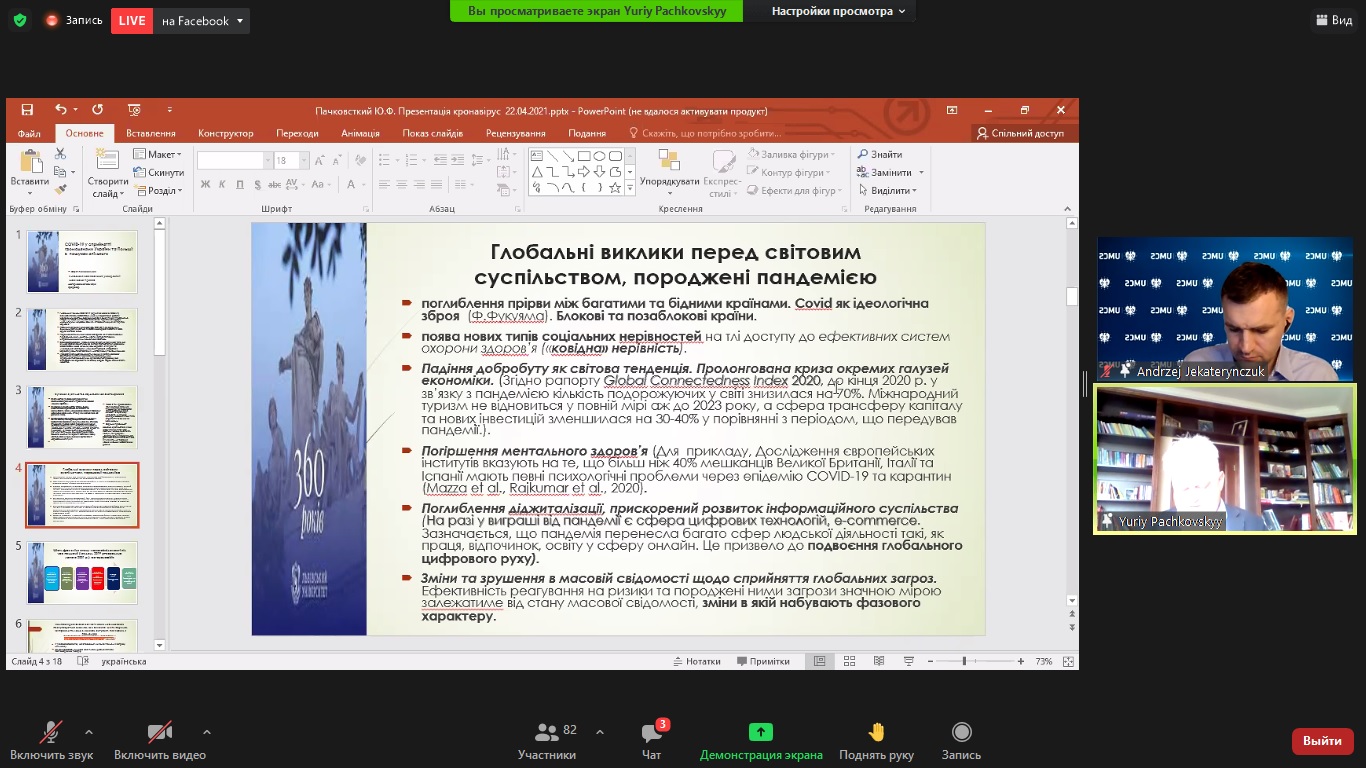The image size is (1366, 768).
Task: Click Створити слайд new slide button
Action: (108, 172)
